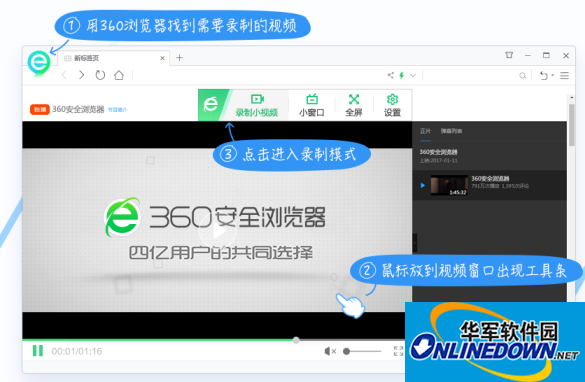Click the skin shirt icon in title bar
The image size is (585, 382).
point(509,55)
